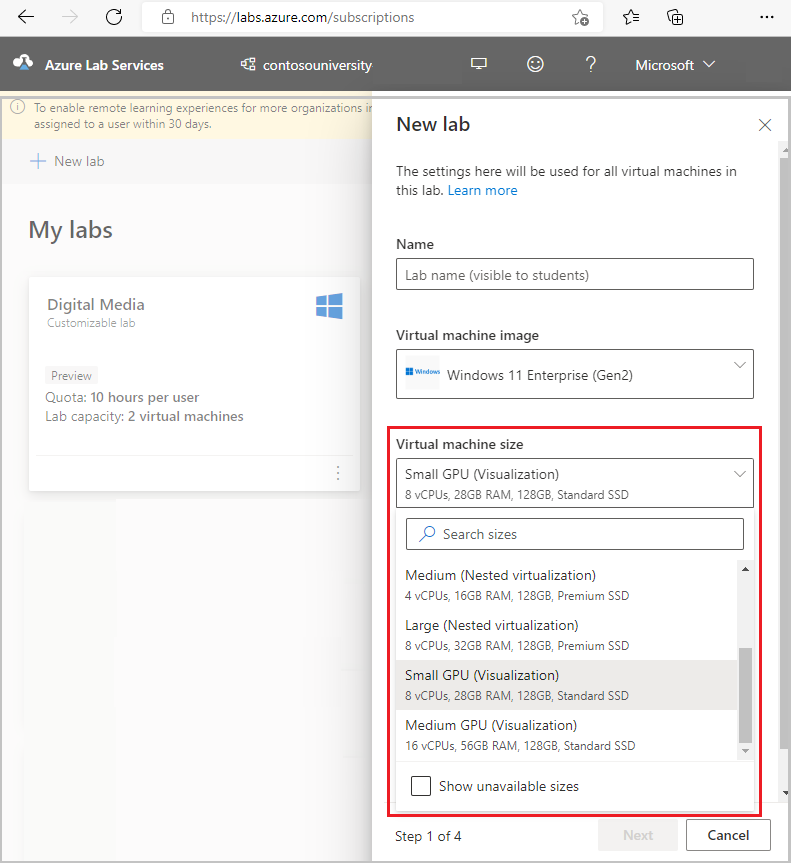
Task: Choose Small GPU (Visualization) list option
Action: pos(566,685)
